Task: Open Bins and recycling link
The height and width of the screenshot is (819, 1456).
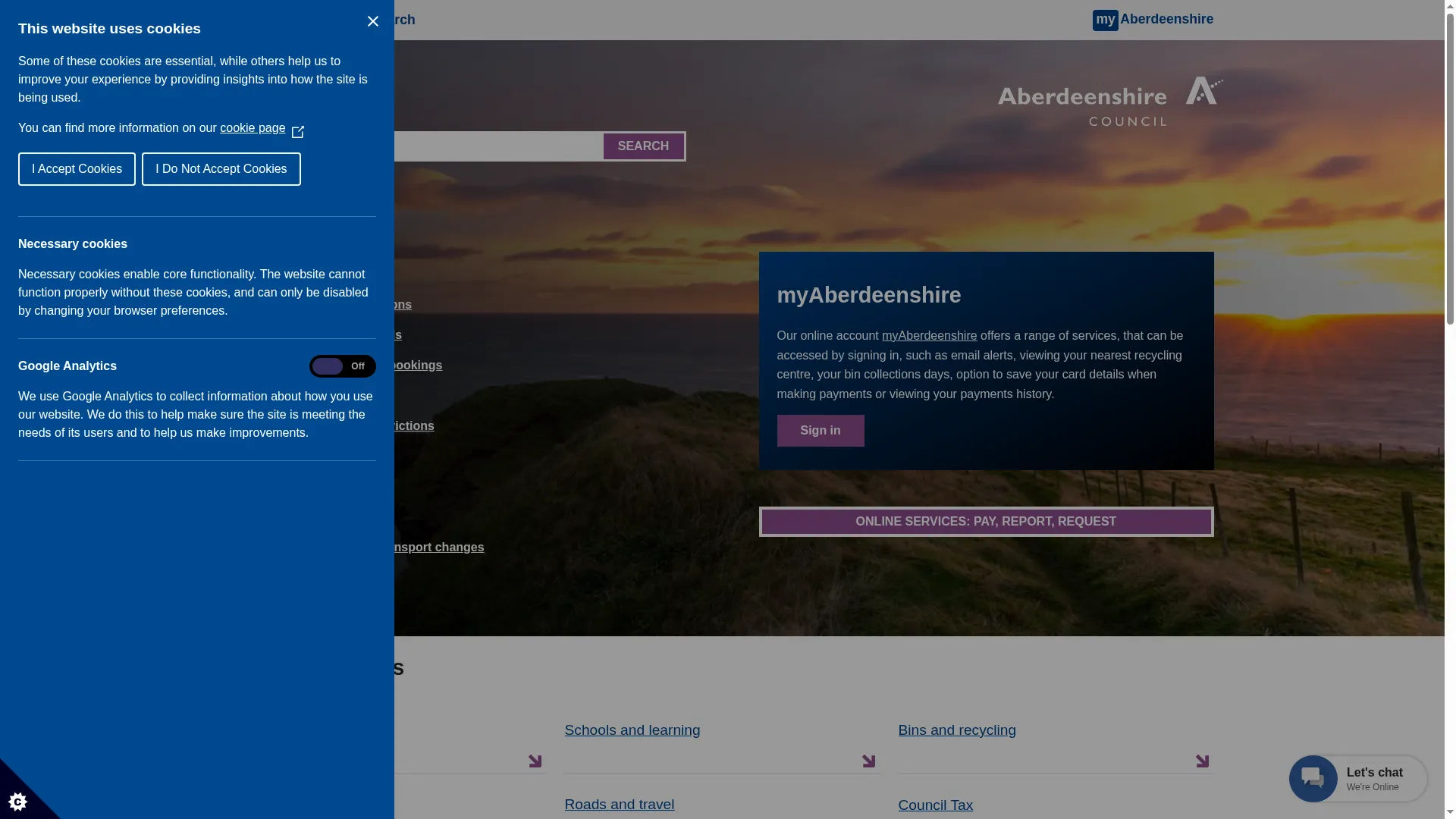Action: 957,730
